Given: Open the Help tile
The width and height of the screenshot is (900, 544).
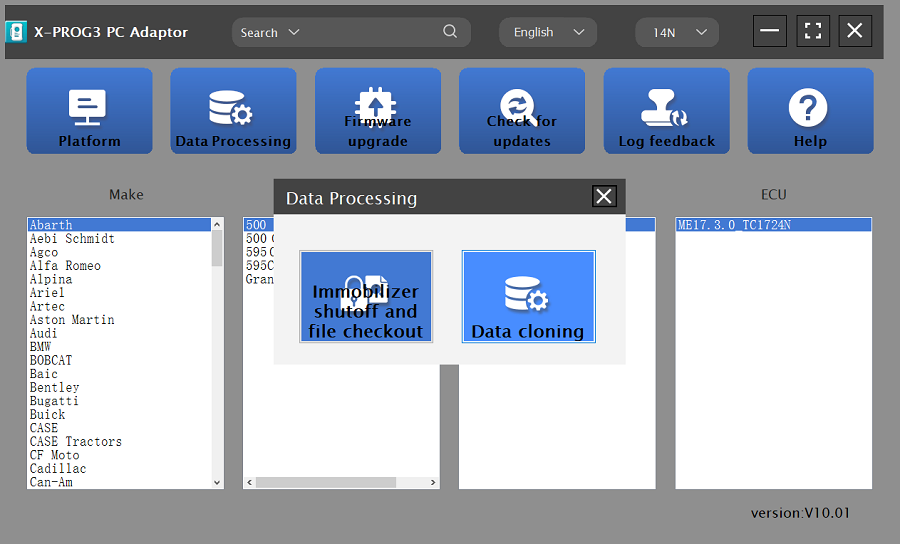Looking at the screenshot, I should coord(810,111).
